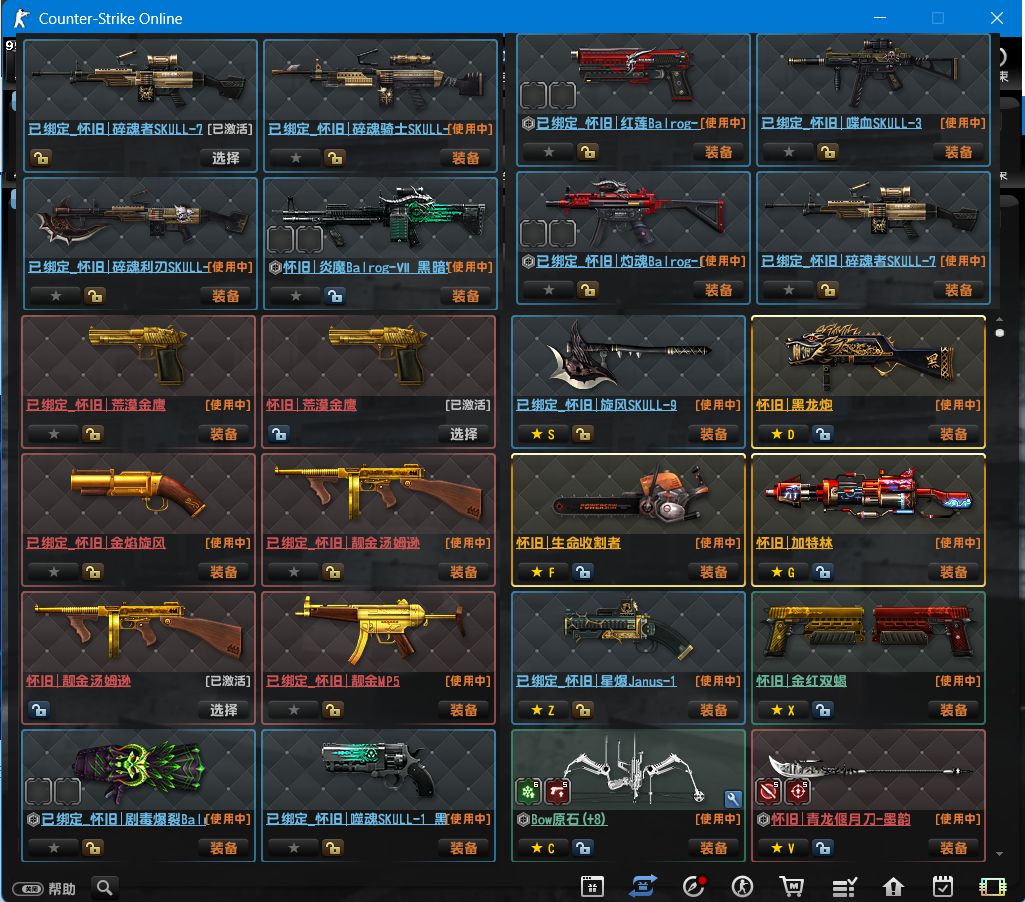Click the scrollbar up arrow

coord(999,320)
